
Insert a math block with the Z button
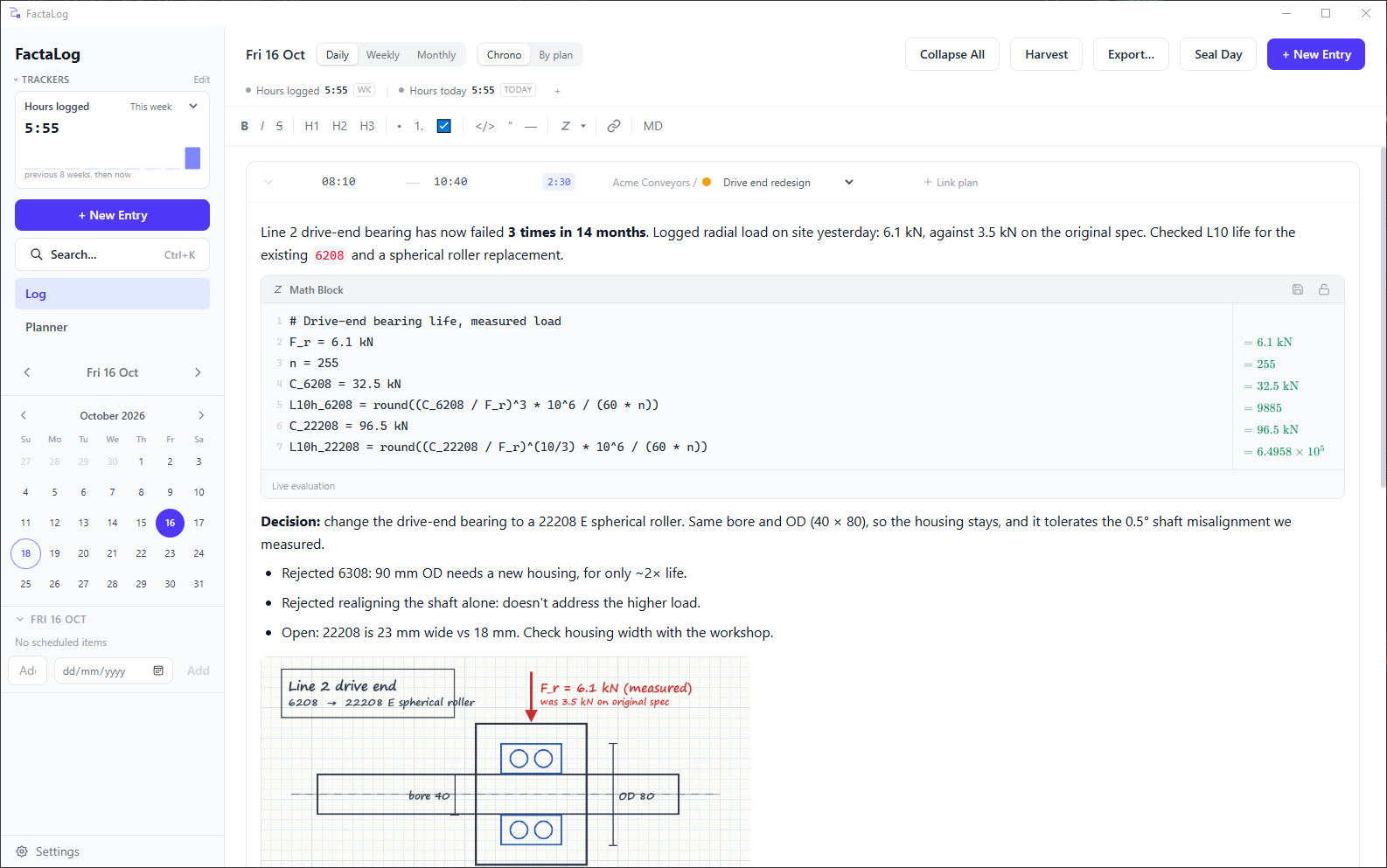click(566, 126)
